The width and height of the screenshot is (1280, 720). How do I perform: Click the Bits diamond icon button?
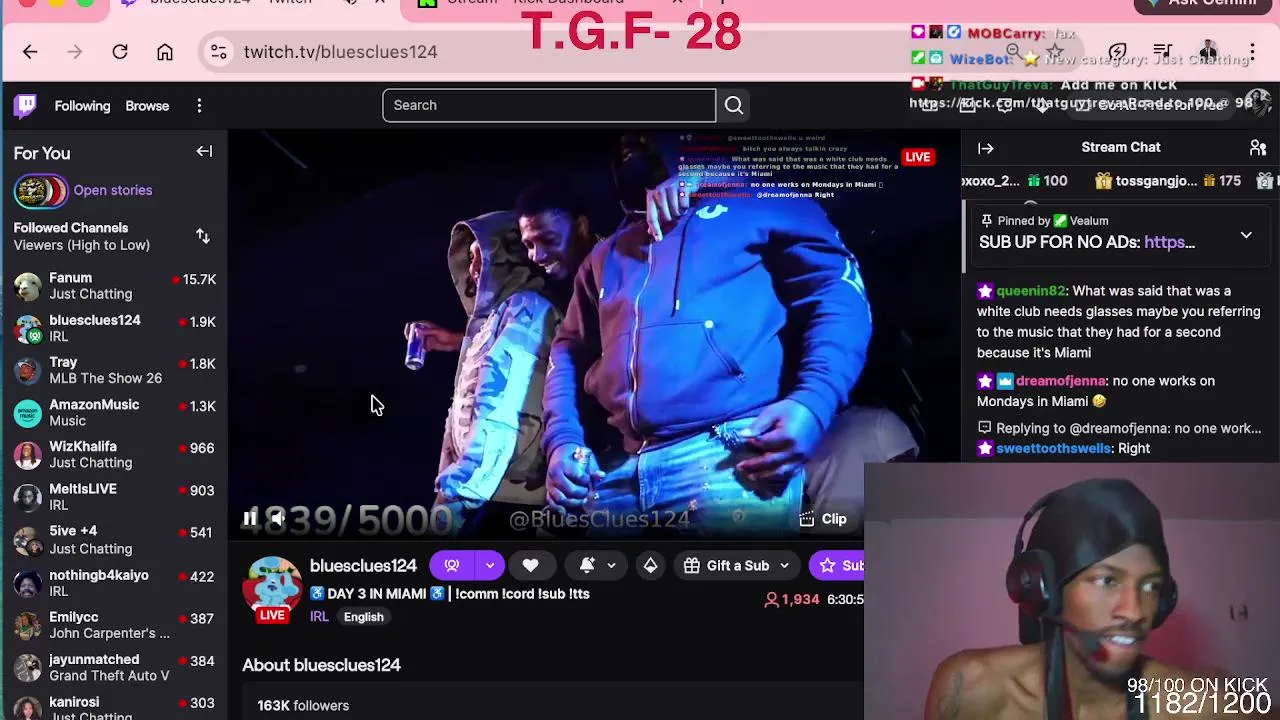(x=650, y=566)
